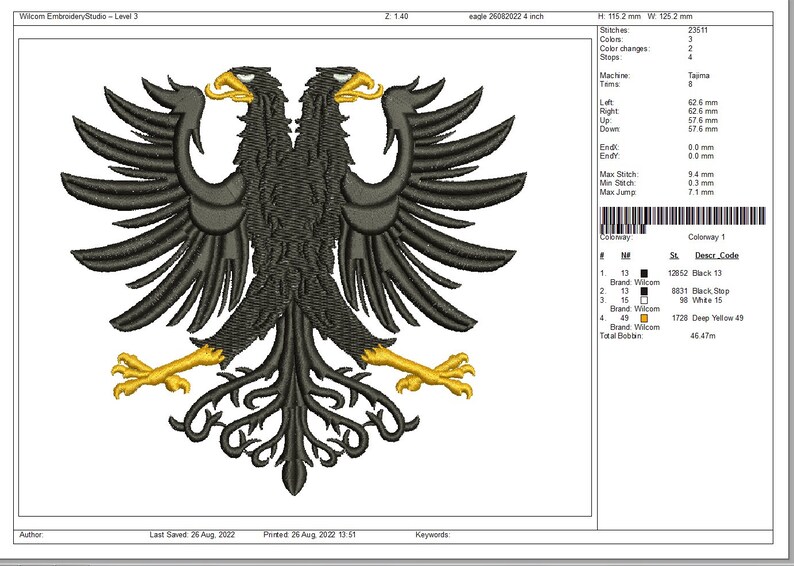Click 'Printed: 26 Aug, 2022 13:51' text

[309, 535]
